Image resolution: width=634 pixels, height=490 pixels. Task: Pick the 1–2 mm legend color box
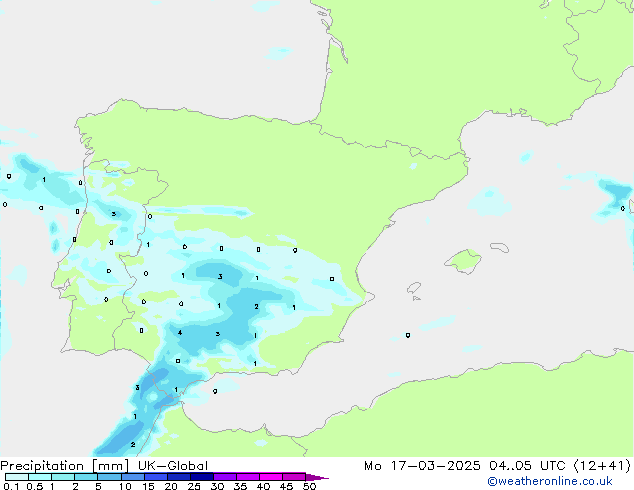click(x=63, y=477)
